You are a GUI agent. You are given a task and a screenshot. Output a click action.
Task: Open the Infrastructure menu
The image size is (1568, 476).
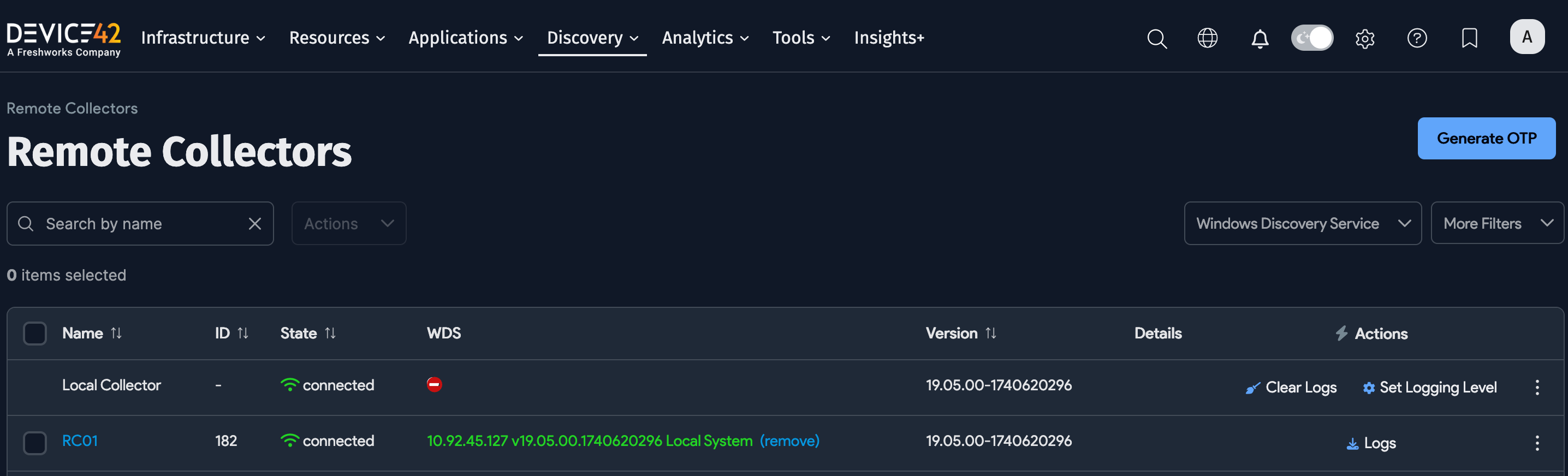203,38
